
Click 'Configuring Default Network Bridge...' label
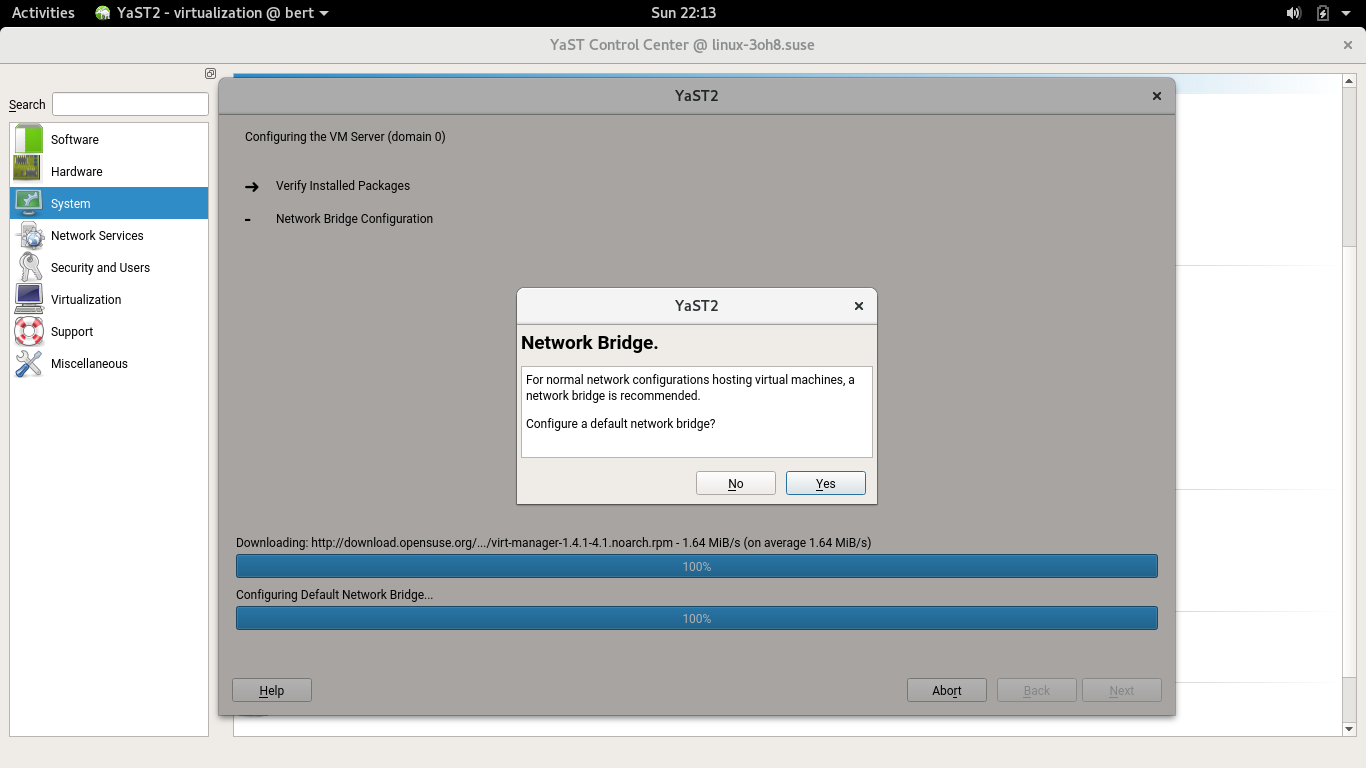(334, 595)
